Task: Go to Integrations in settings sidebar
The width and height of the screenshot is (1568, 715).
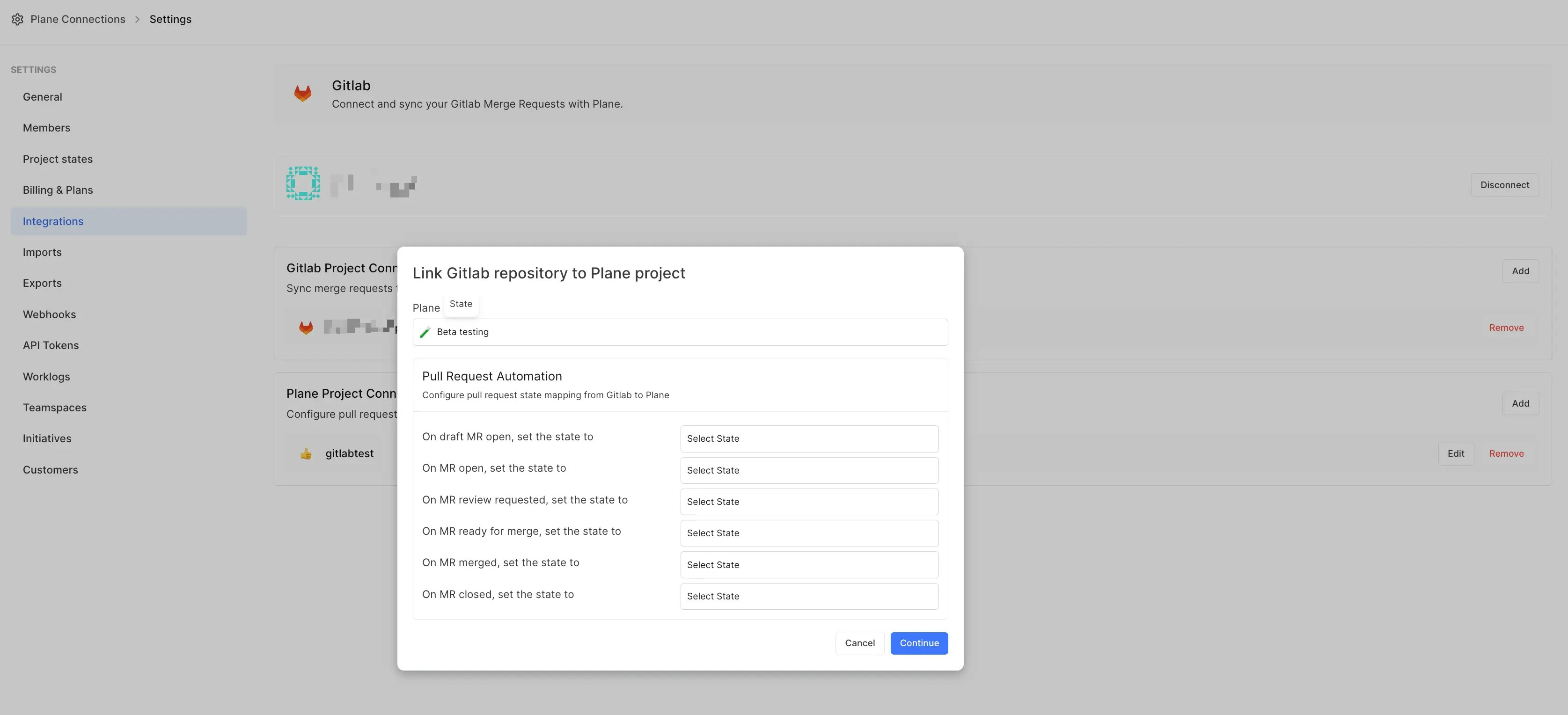Action: (x=53, y=221)
